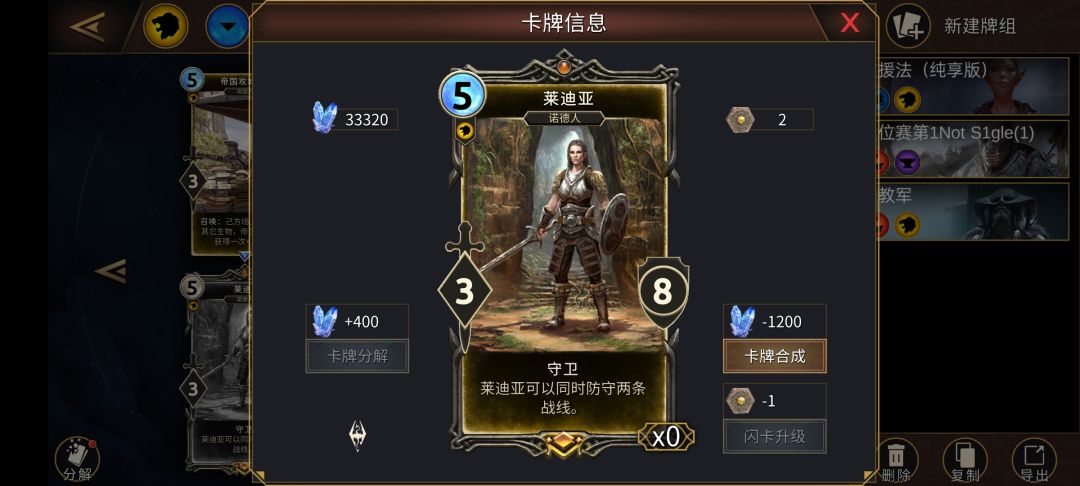Screen dimensions: 1080x486
Task: Tap the 新建牌组 new deck icon
Action: (x=908, y=25)
